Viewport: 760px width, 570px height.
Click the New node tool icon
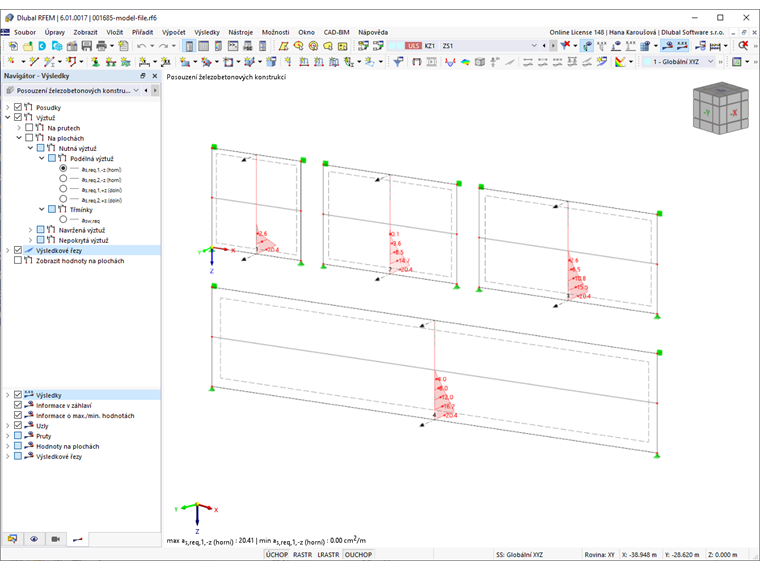click(x=12, y=62)
